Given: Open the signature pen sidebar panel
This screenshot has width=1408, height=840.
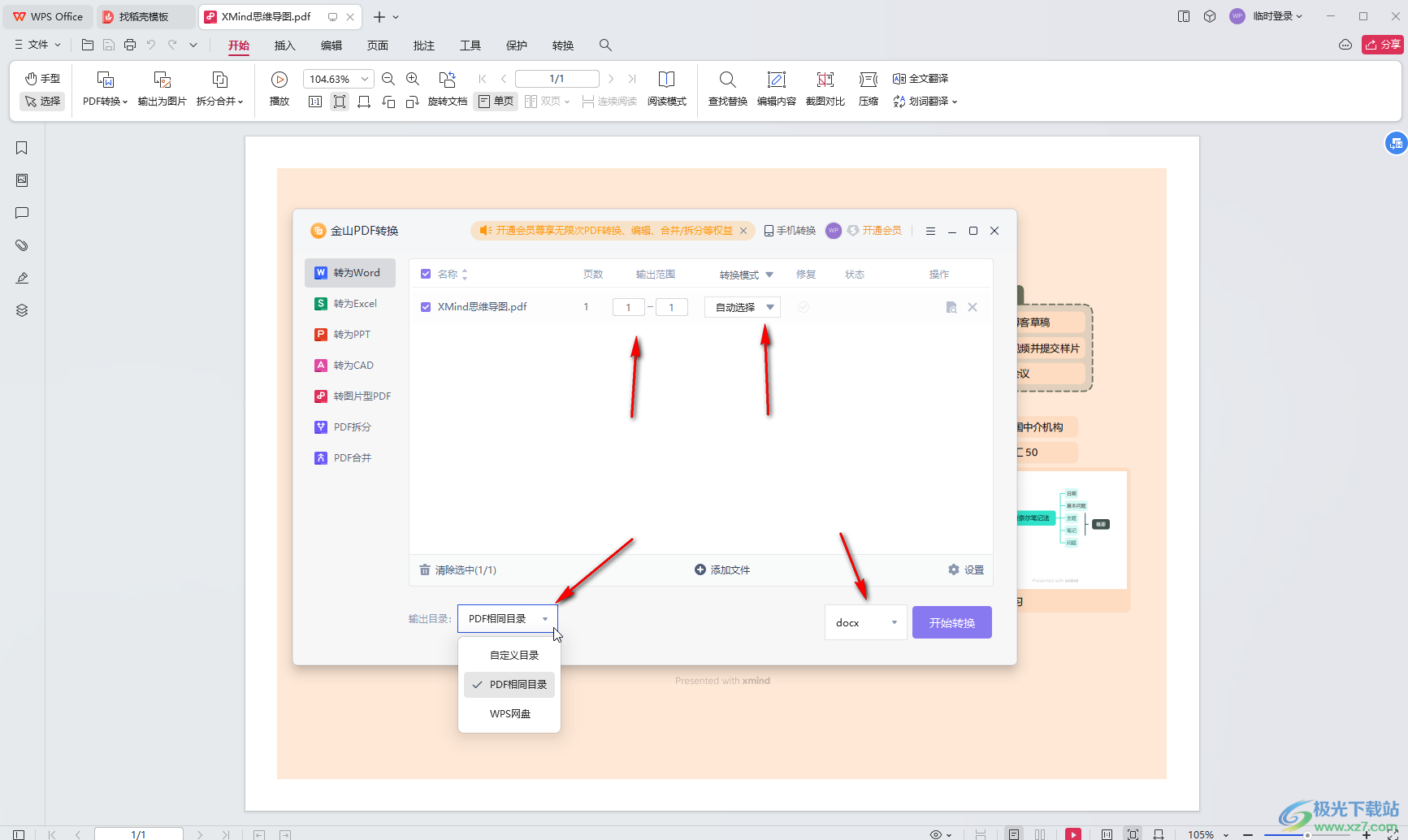Looking at the screenshot, I should (x=22, y=278).
